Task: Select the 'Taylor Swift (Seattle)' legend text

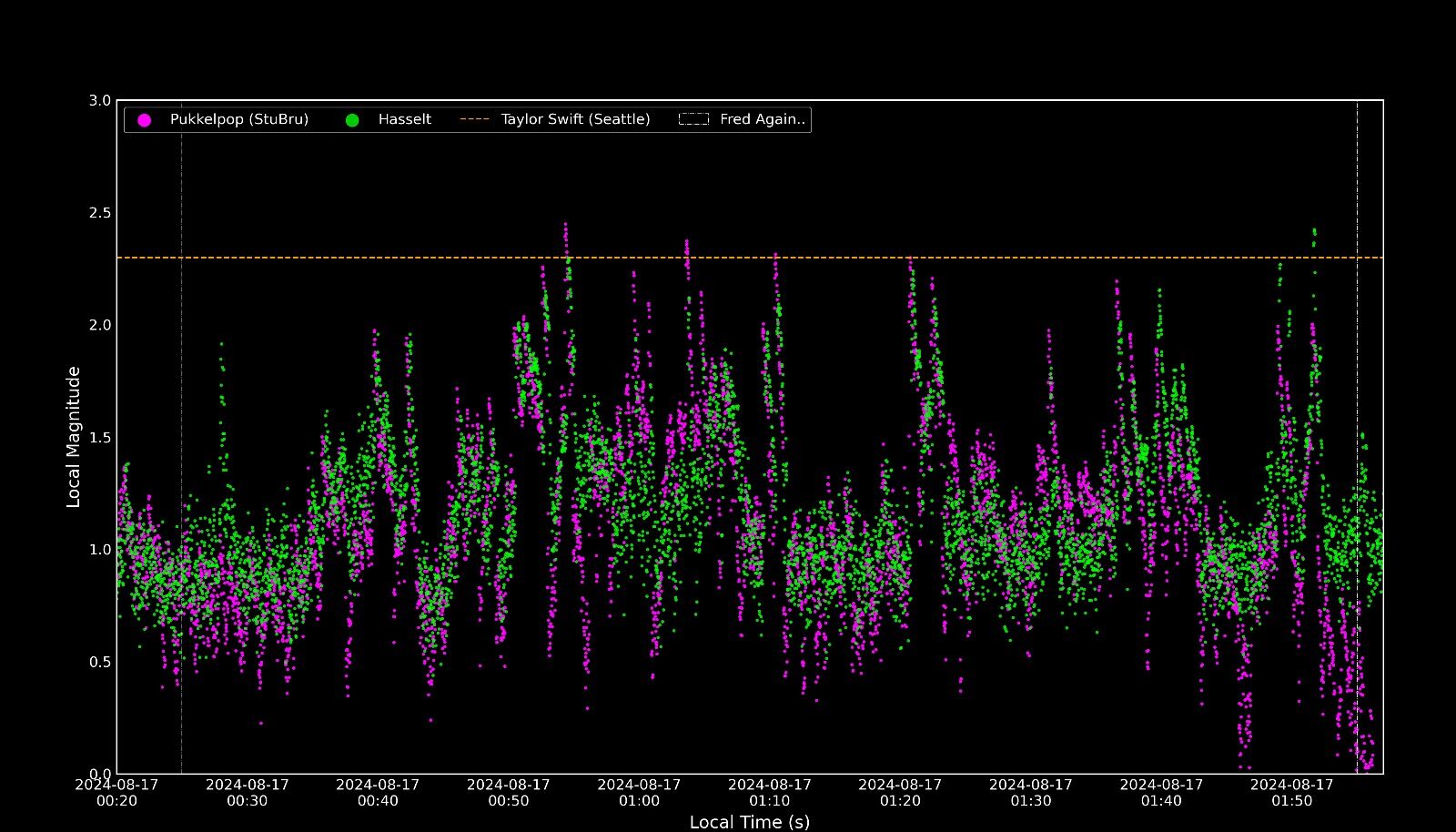Action: tap(575, 119)
